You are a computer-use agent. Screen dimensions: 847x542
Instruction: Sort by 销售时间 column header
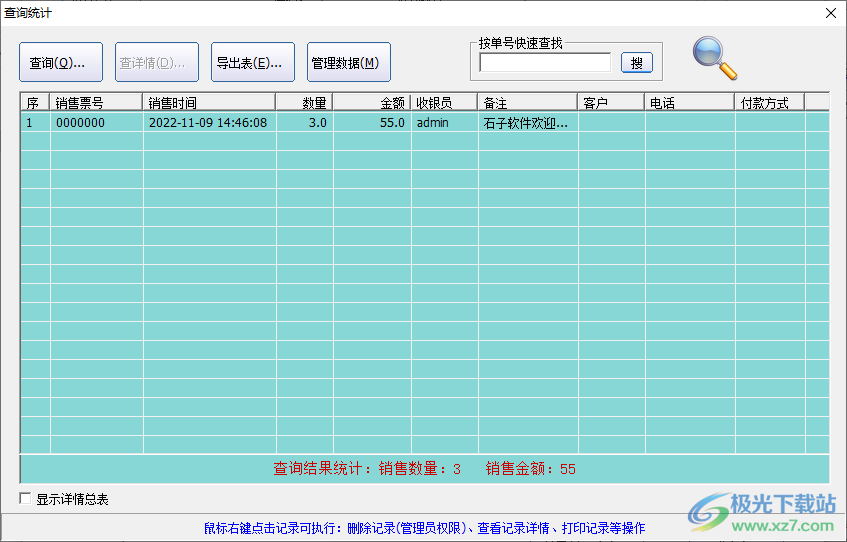coord(209,103)
